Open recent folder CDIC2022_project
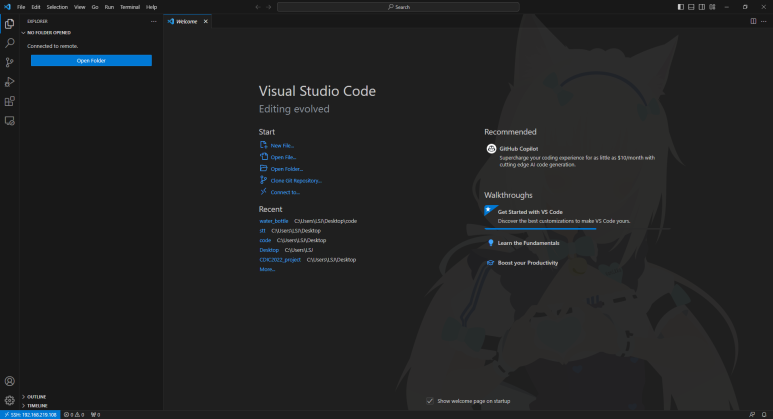 [280, 260]
